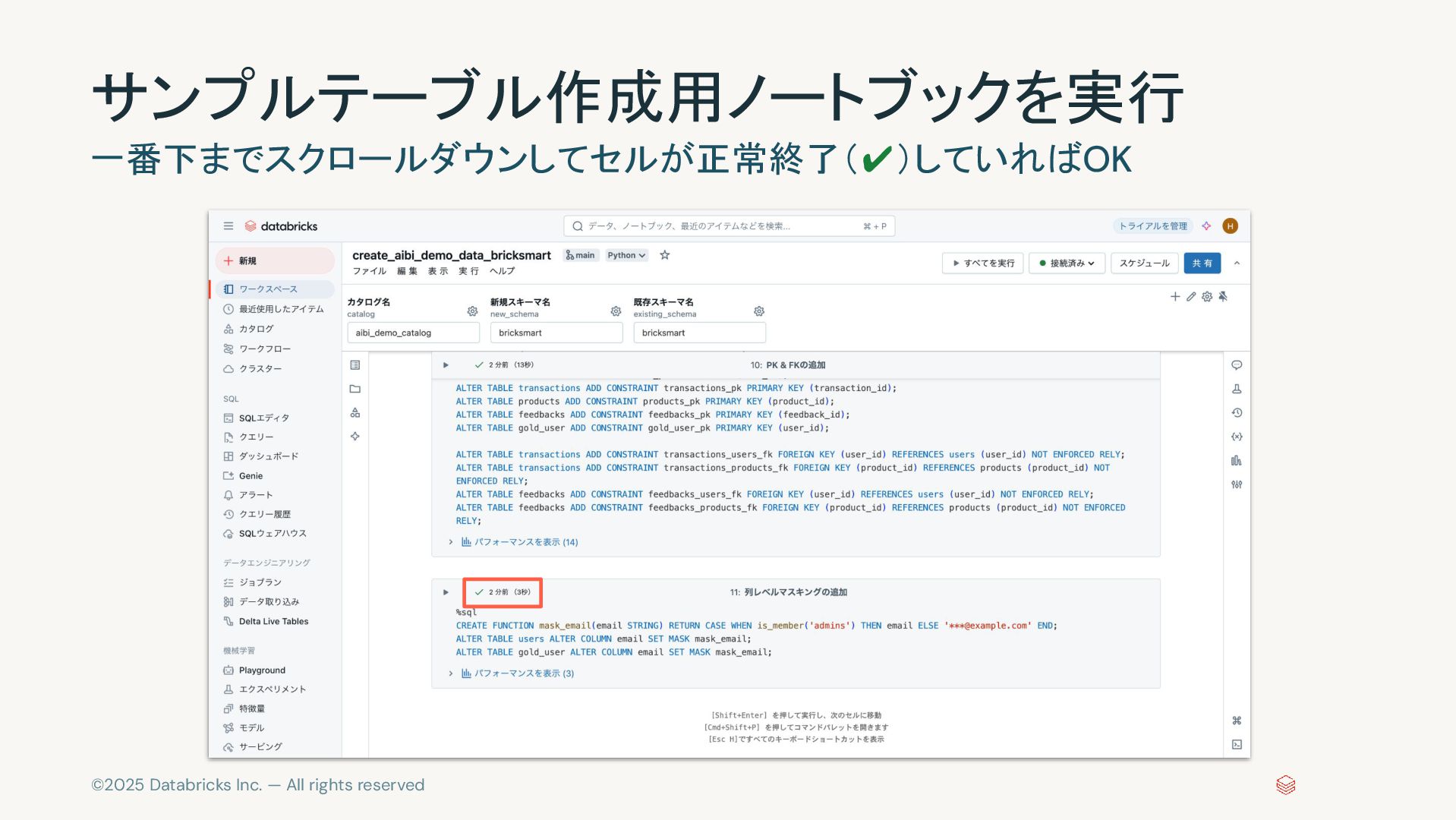Add a widget with the plus icon
1456x820 pixels.
1175,297
